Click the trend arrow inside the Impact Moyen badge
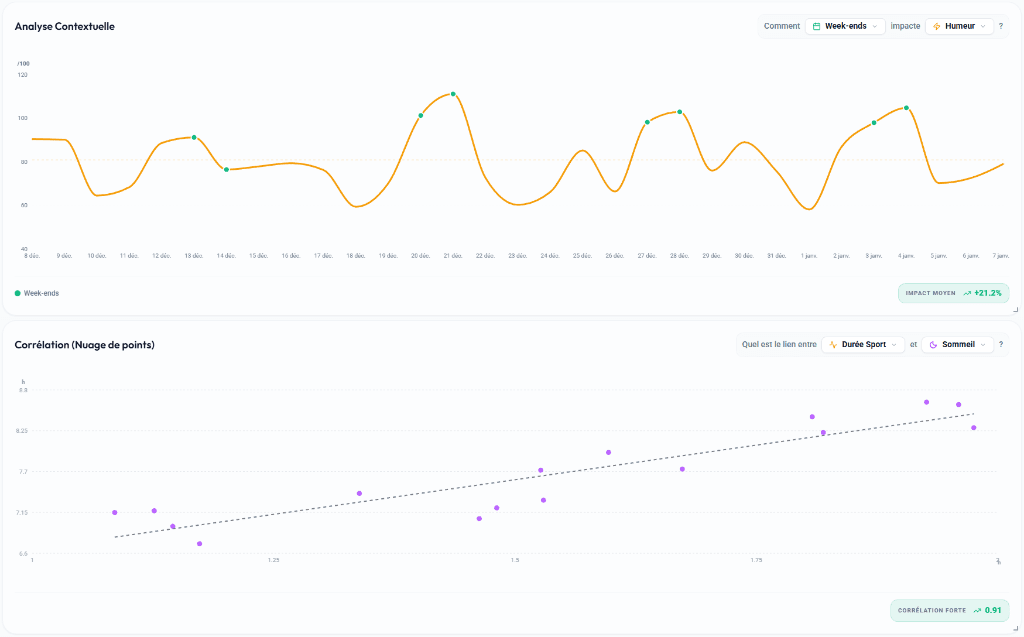 tap(968, 293)
